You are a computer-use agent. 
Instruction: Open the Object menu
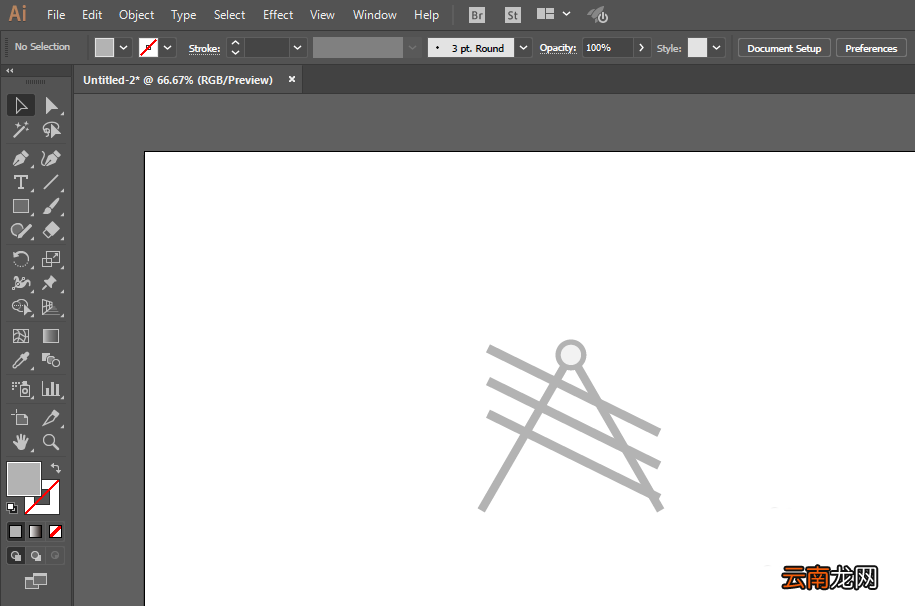click(x=137, y=15)
